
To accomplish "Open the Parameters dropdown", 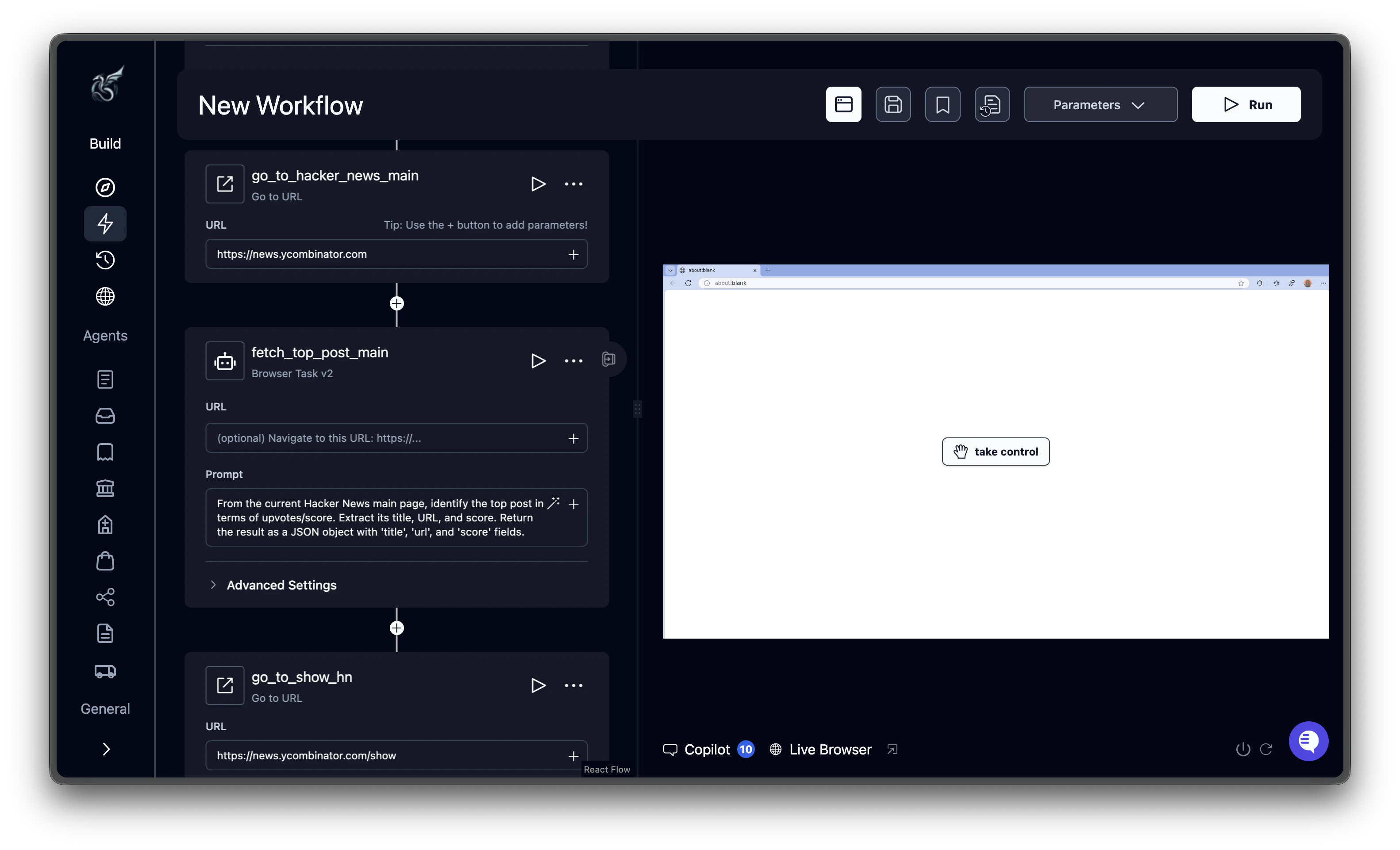I will [x=1100, y=104].
